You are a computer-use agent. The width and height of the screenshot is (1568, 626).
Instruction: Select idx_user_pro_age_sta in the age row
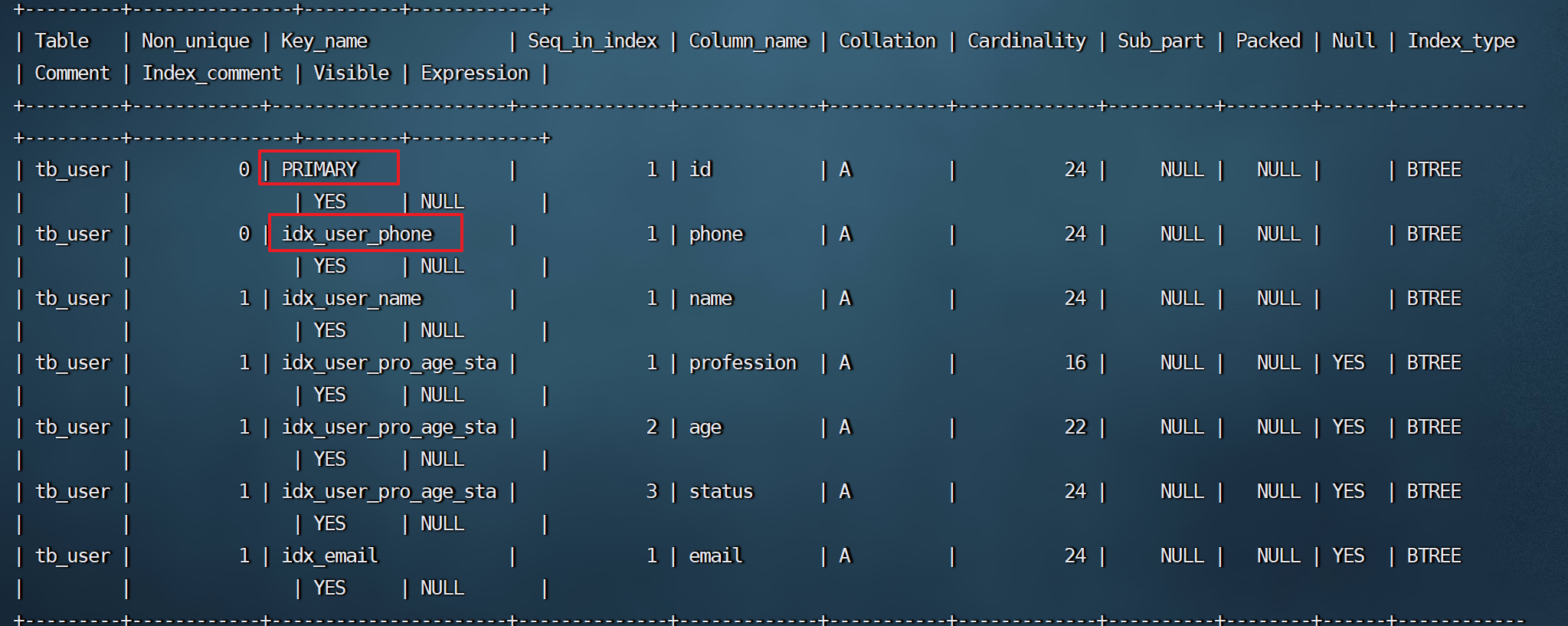[x=389, y=428]
